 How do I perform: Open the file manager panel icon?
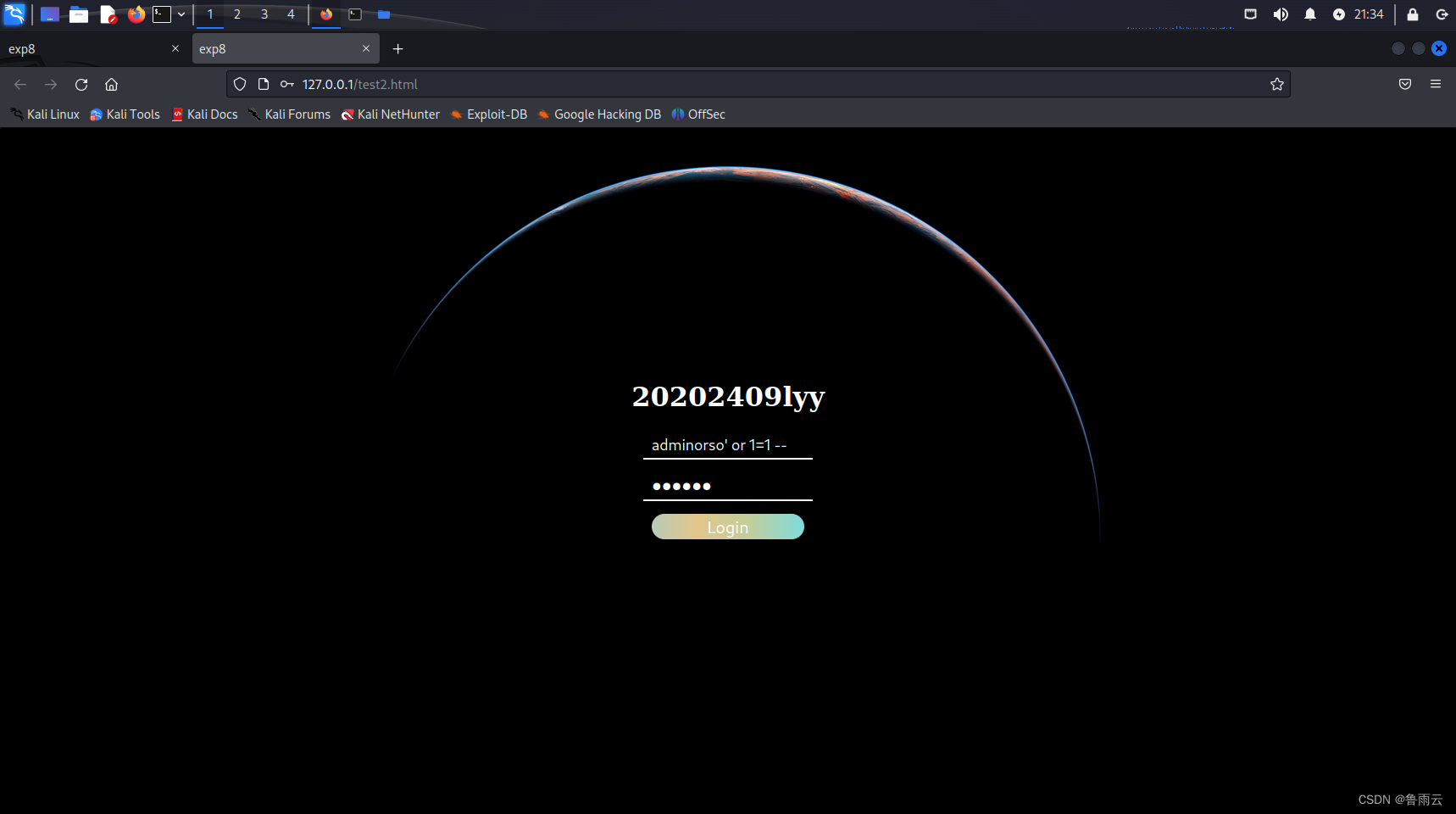pos(79,14)
